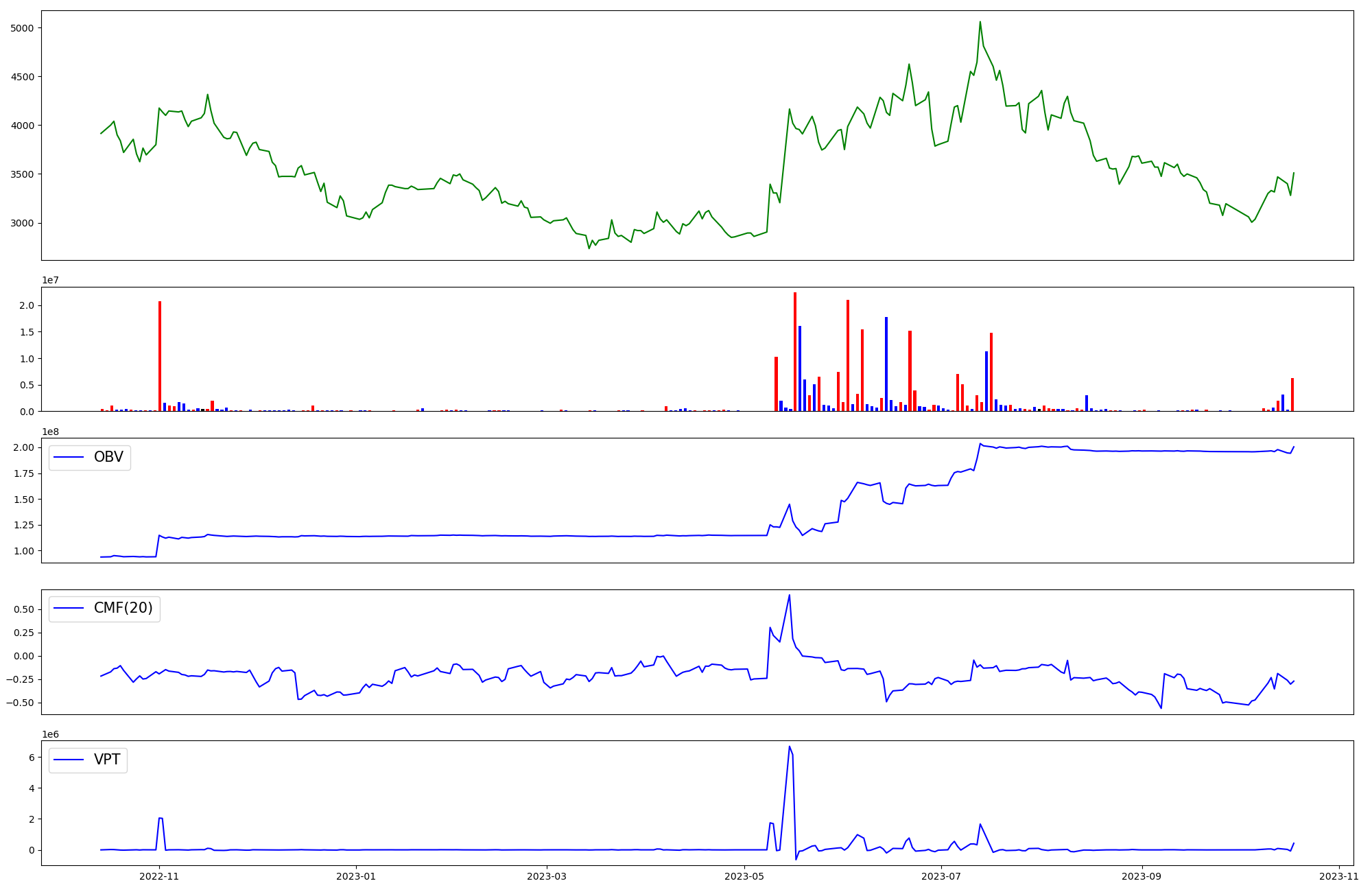The width and height of the screenshot is (1372, 892).
Task: Click the 2023-01 date tick label
Action: click(x=356, y=876)
